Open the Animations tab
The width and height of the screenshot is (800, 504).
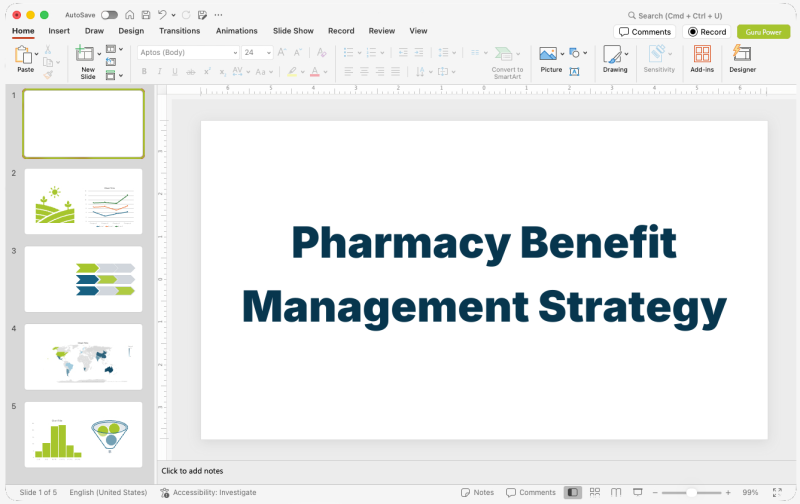tap(237, 31)
